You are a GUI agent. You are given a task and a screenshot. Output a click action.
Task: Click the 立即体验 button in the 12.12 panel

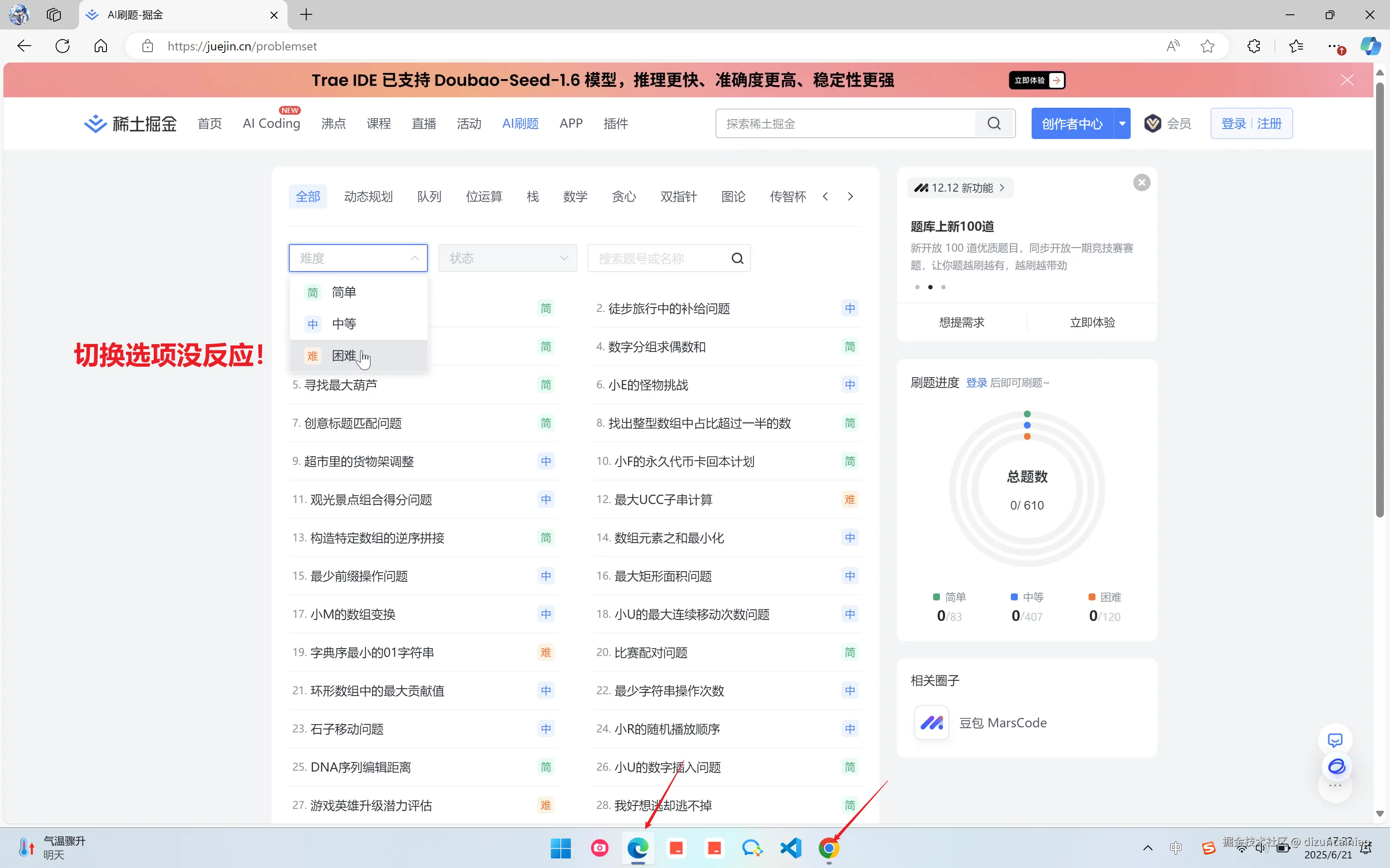[1092, 322]
